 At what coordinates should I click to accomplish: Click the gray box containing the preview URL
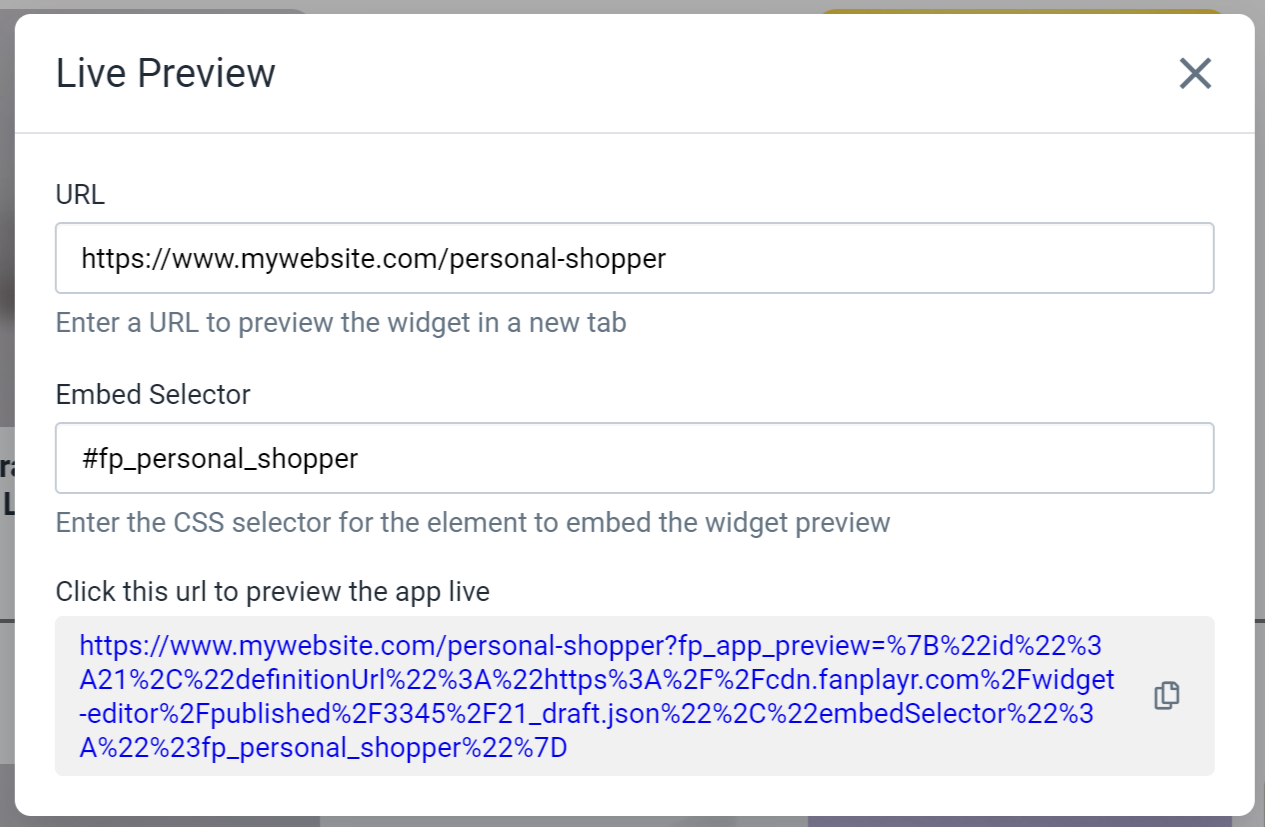tap(635, 696)
